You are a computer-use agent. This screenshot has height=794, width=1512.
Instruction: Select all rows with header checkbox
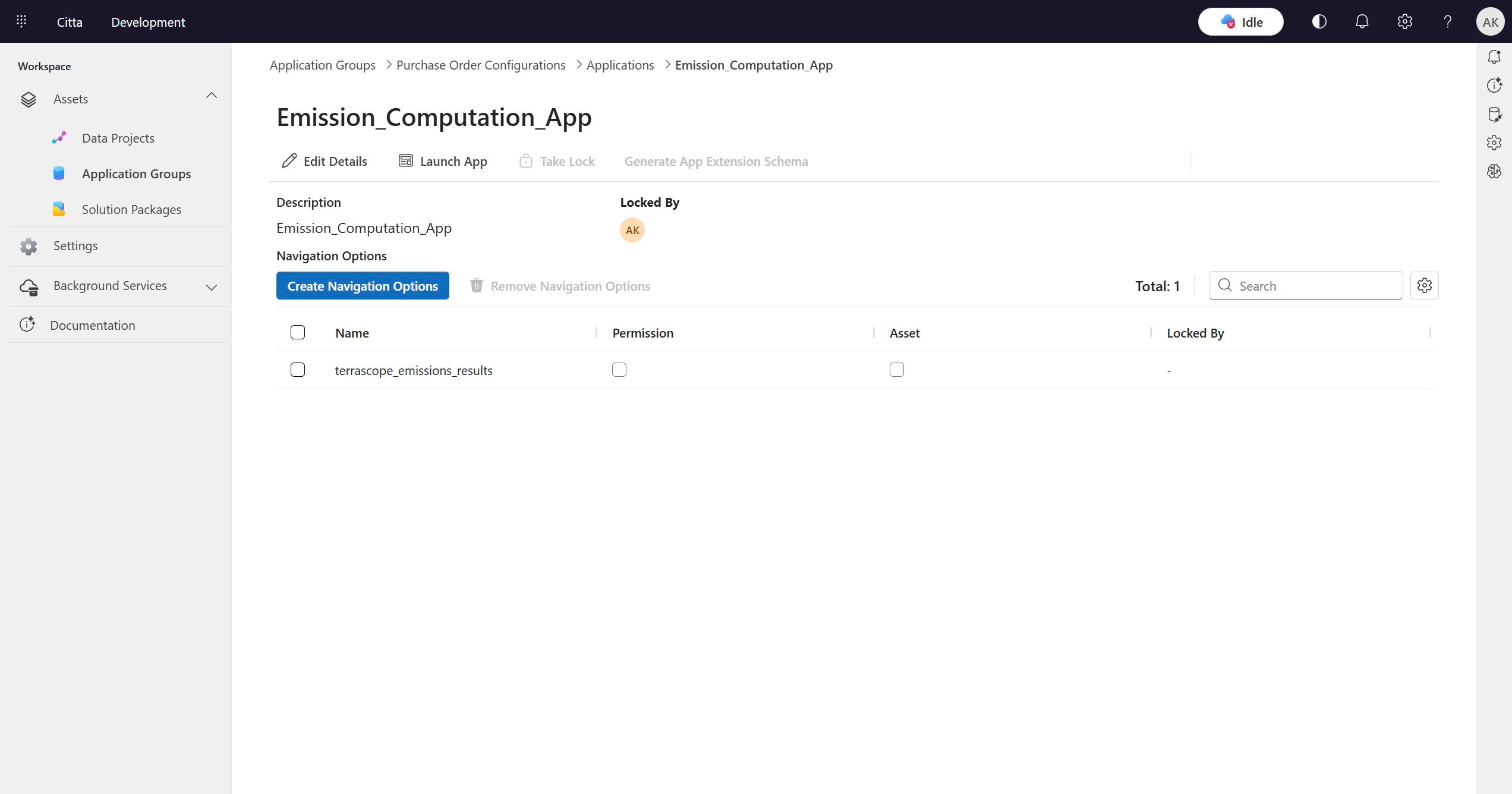(298, 332)
